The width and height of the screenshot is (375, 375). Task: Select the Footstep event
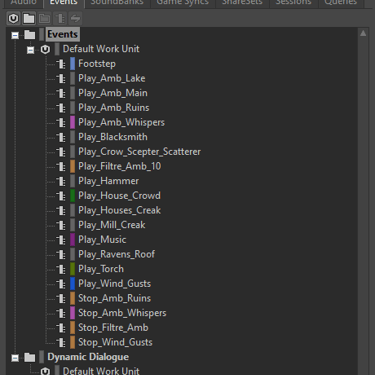click(x=97, y=64)
